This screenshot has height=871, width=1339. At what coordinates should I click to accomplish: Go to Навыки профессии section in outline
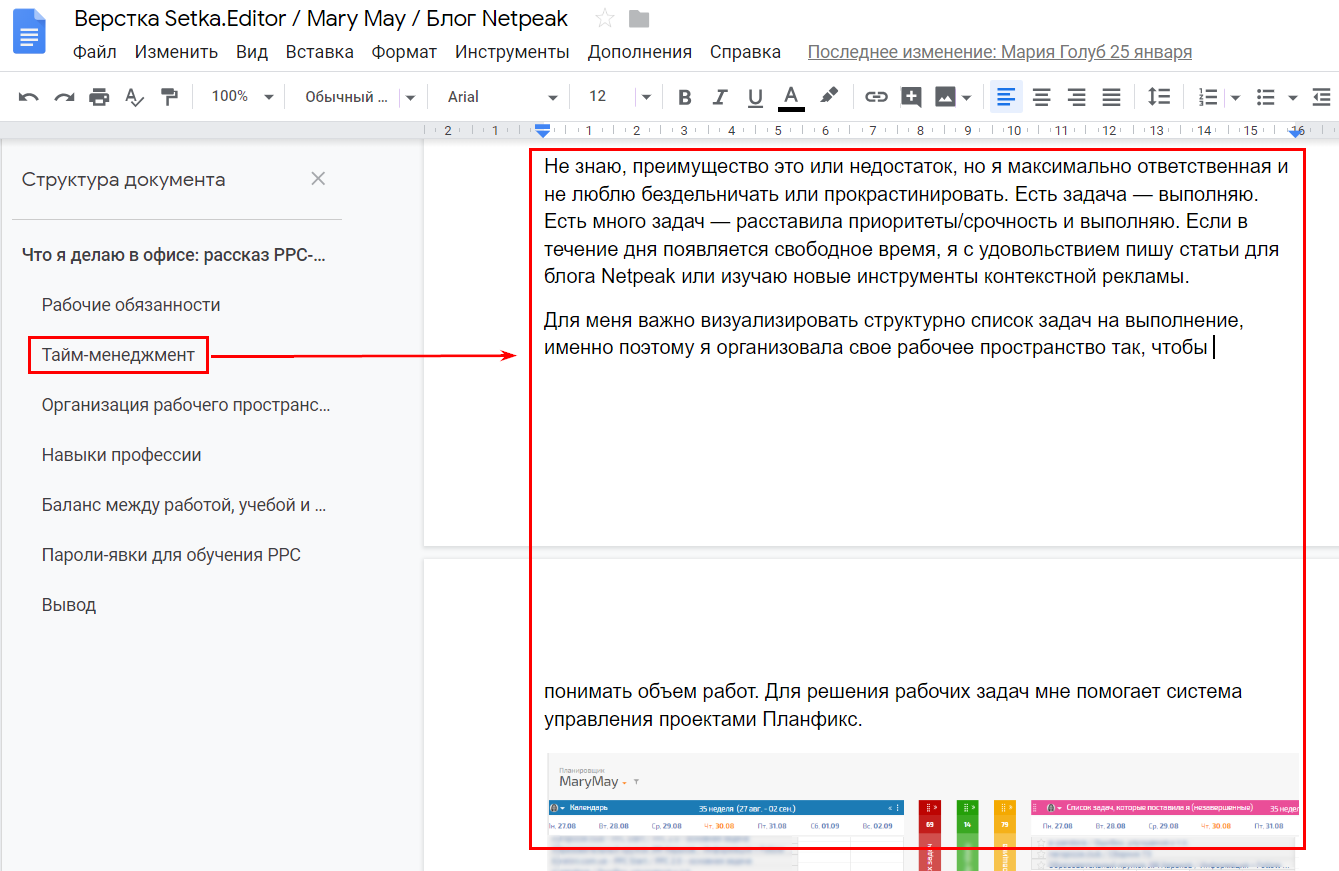point(122,455)
